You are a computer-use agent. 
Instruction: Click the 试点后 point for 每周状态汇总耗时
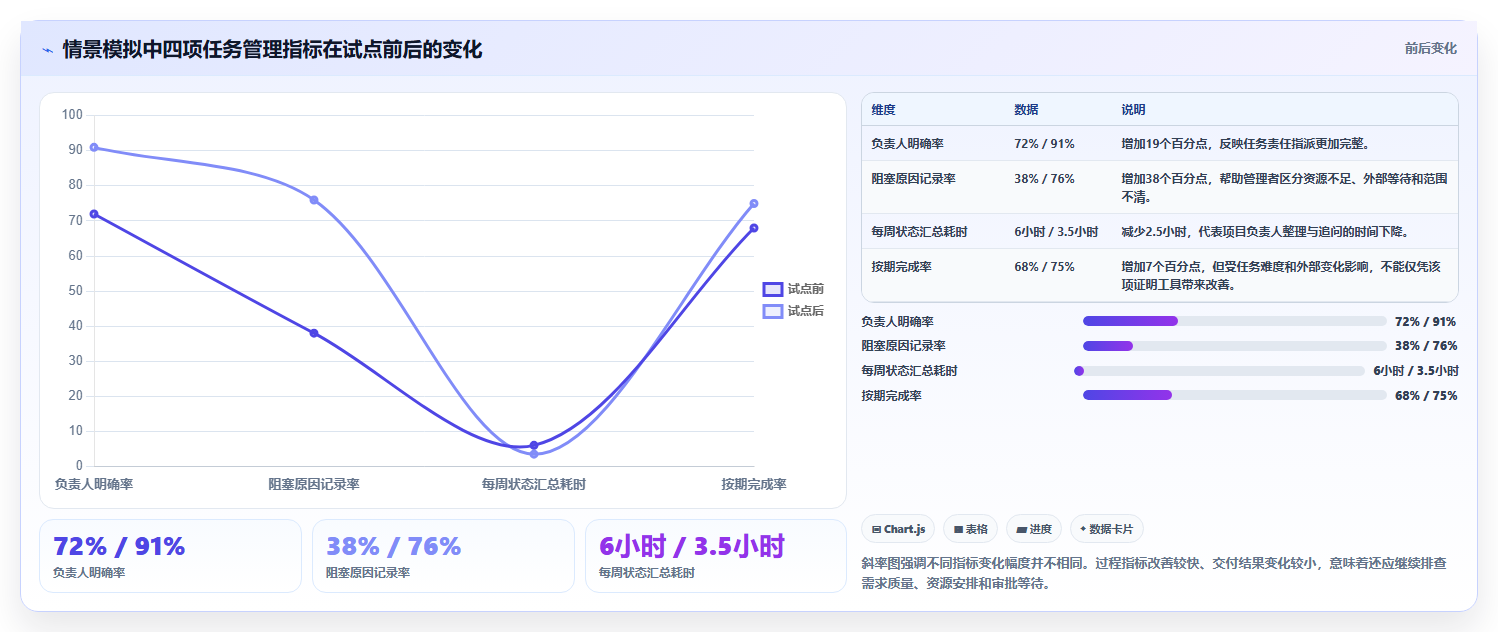click(x=534, y=454)
